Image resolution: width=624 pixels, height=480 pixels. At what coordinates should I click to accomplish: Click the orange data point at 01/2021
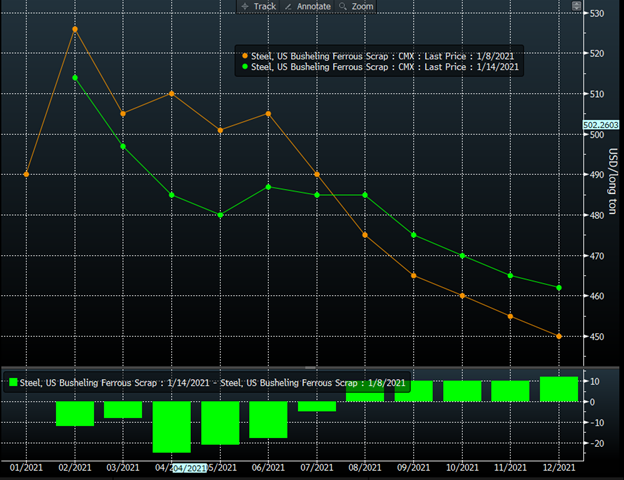pyautogui.click(x=26, y=174)
